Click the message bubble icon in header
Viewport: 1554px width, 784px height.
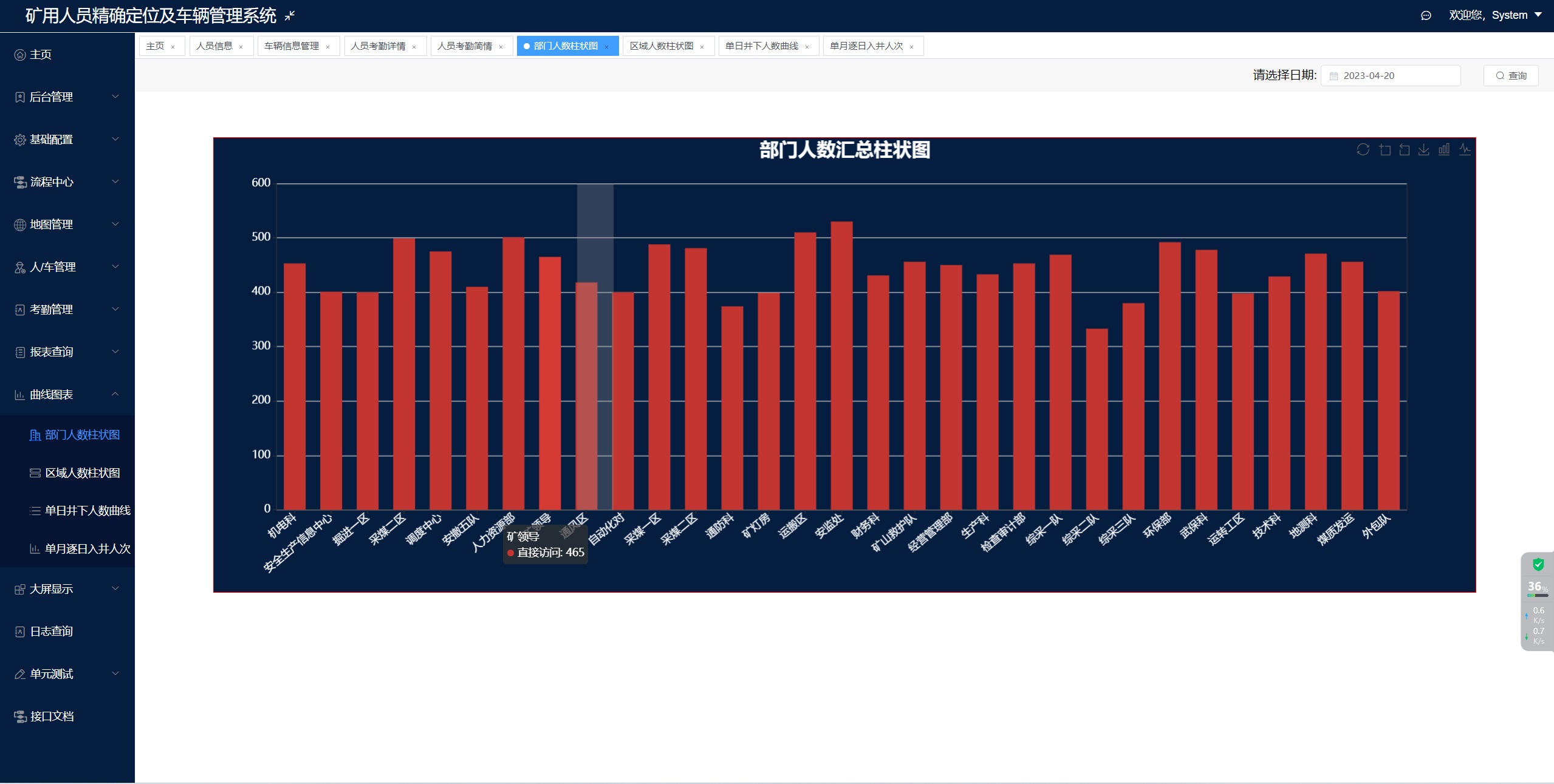[x=1426, y=16]
